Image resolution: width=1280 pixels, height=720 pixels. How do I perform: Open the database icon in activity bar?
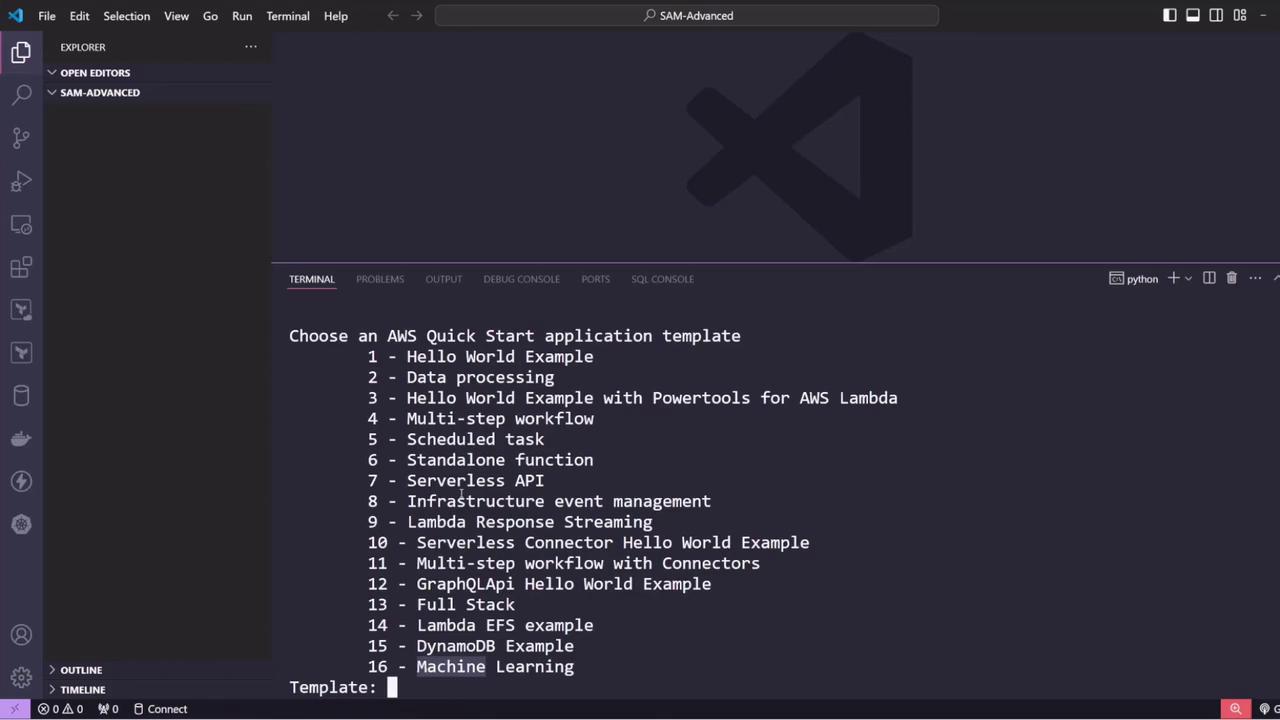tap(21, 395)
